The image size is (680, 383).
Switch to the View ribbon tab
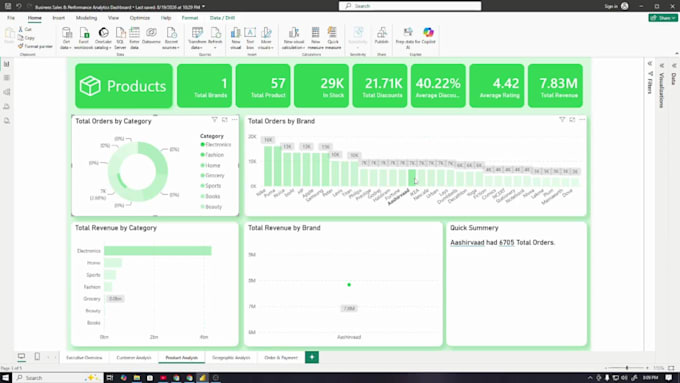coord(113,18)
